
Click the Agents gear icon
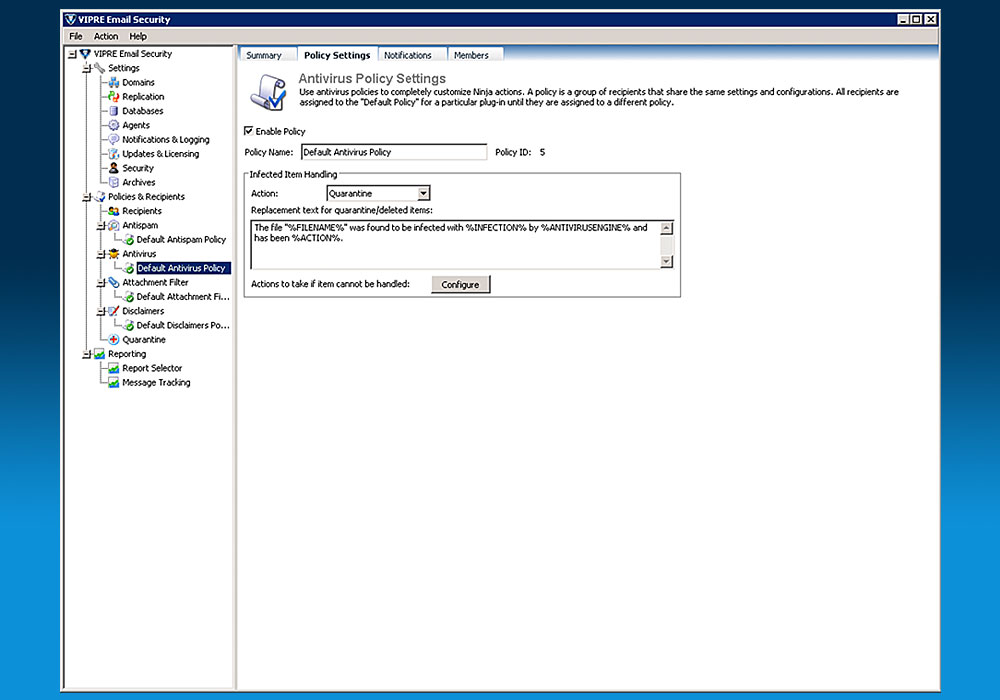(x=114, y=125)
